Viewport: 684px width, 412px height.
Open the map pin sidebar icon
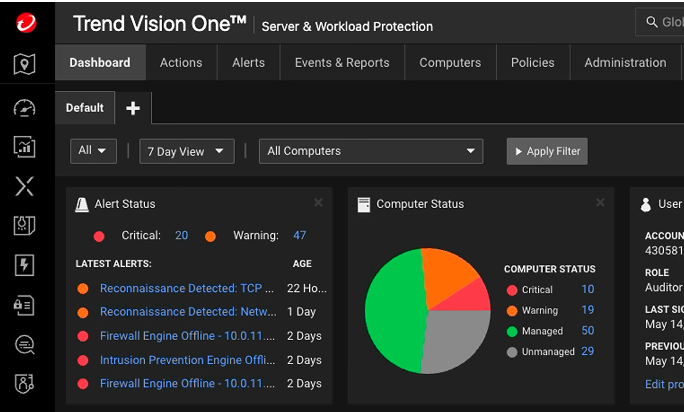[x=25, y=66]
